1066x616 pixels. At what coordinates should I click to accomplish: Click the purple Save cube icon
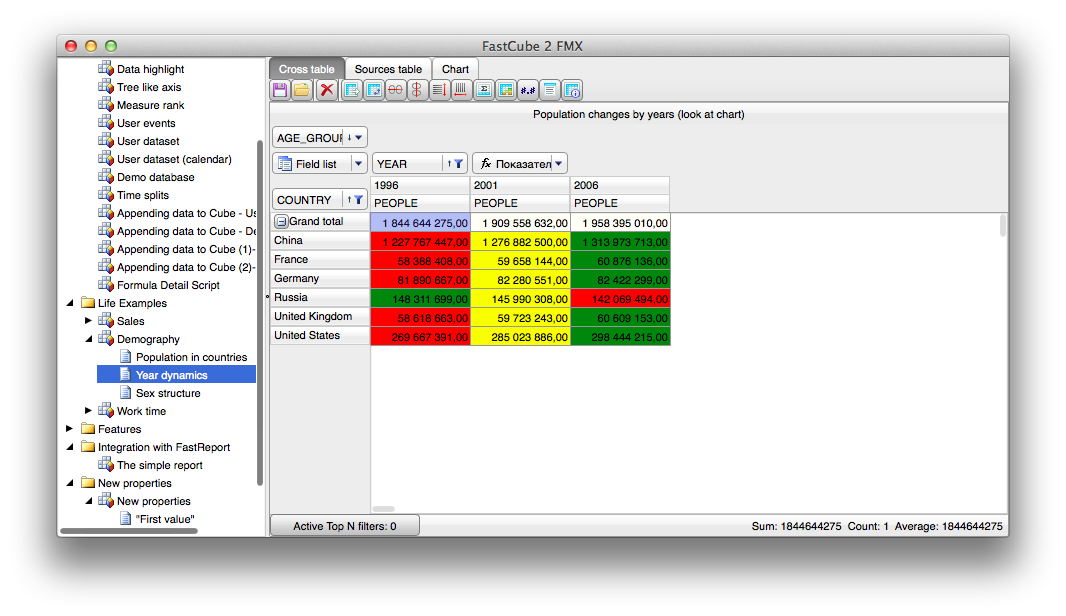(x=279, y=90)
